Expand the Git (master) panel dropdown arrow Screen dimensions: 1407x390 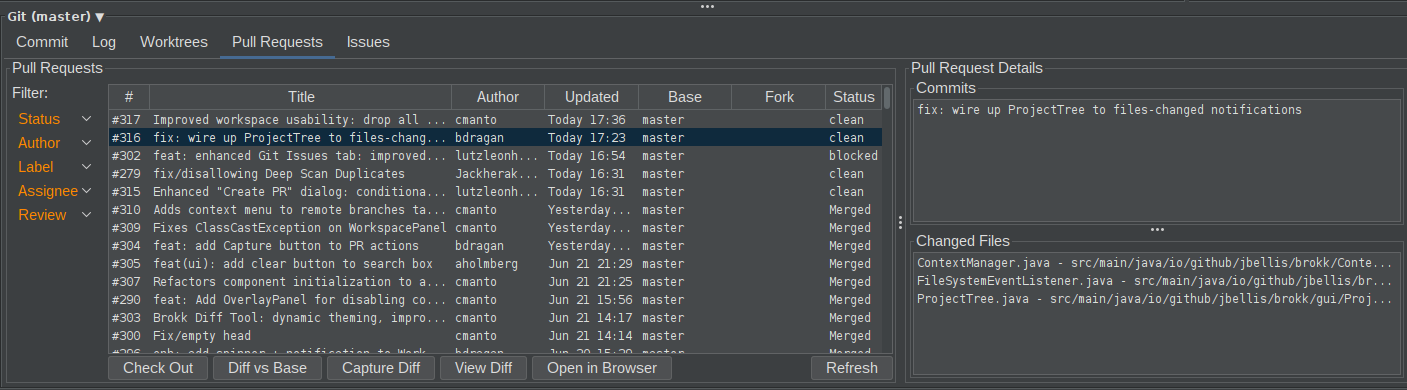(x=99, y=17)
